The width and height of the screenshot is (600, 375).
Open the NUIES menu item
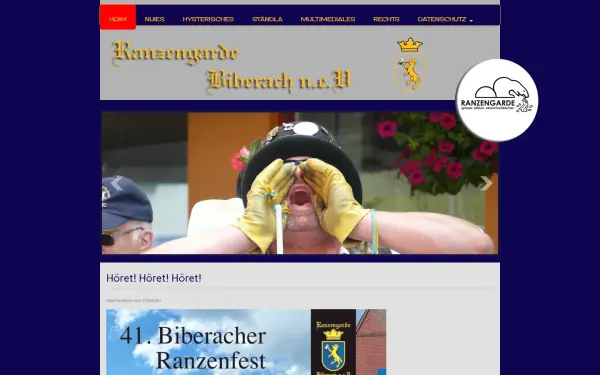(x=155, y=19)
